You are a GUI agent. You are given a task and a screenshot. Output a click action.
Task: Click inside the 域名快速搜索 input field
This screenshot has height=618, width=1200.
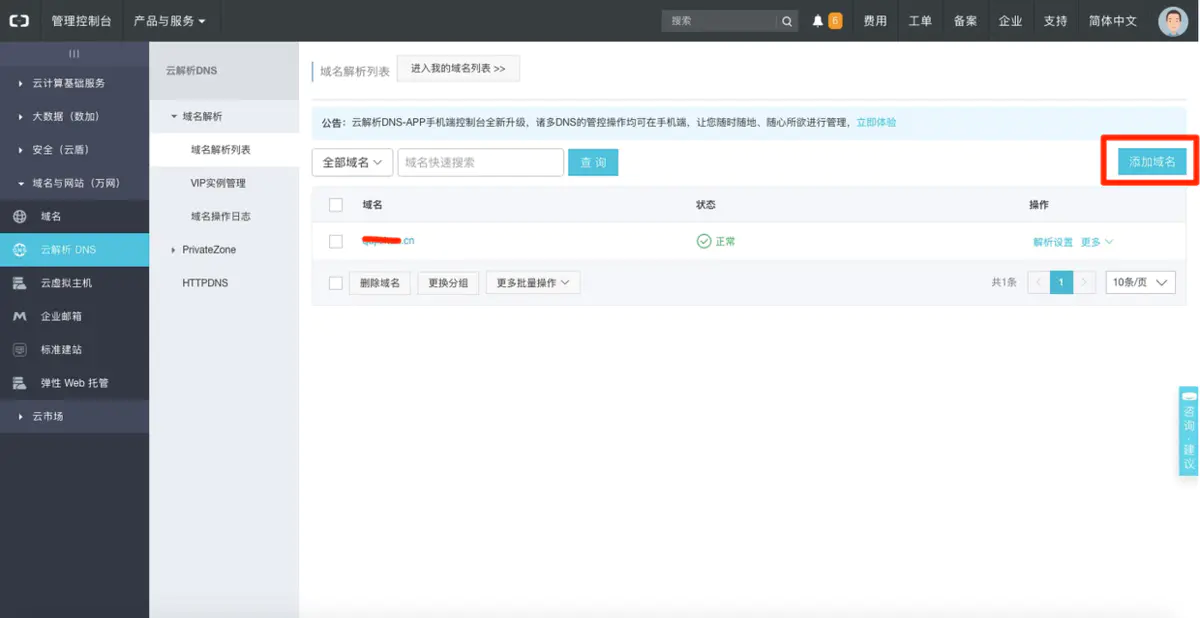[x=480, y=161]
